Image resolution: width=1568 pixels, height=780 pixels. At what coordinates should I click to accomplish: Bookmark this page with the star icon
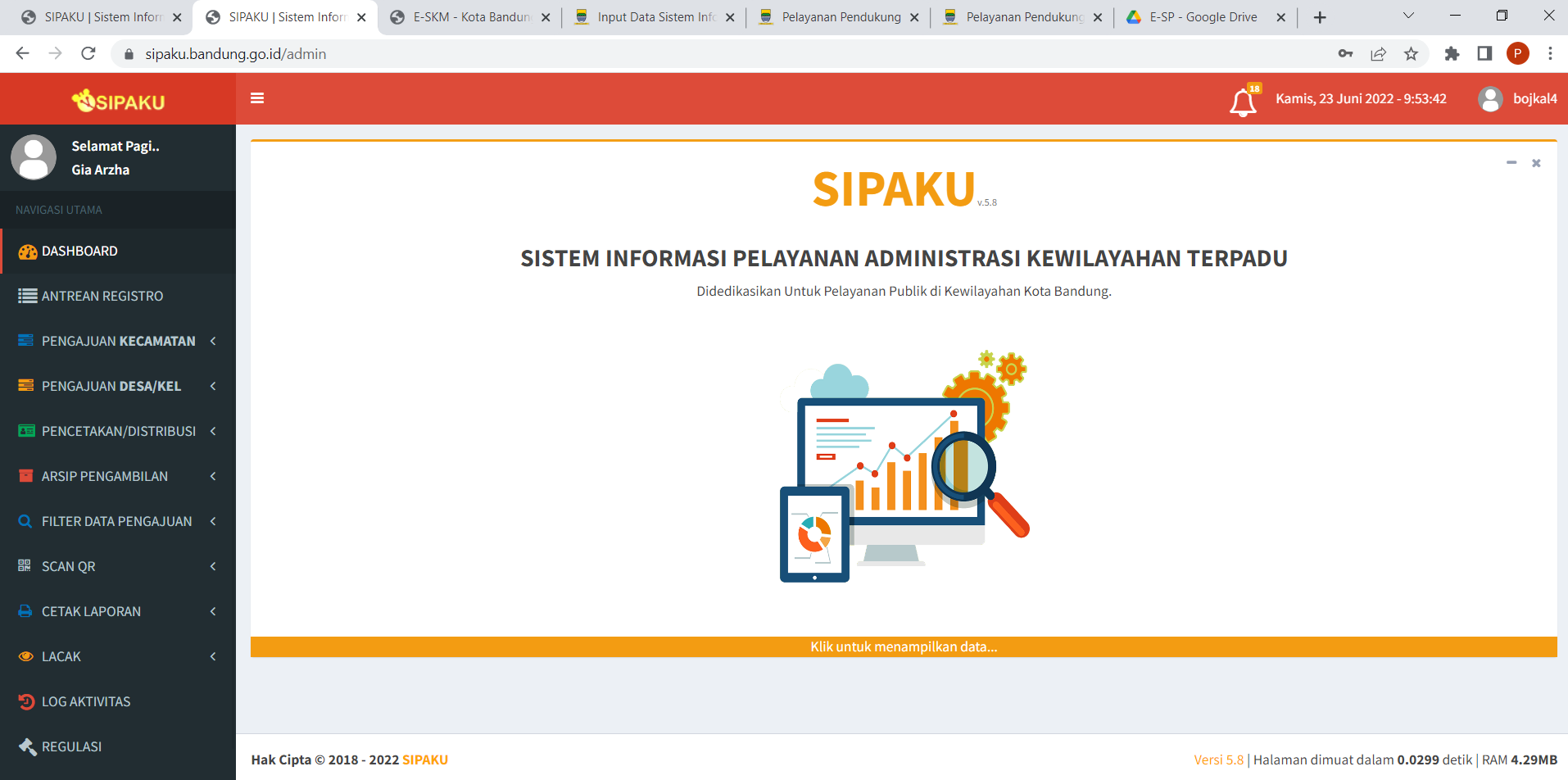(x=1411, y=54)
